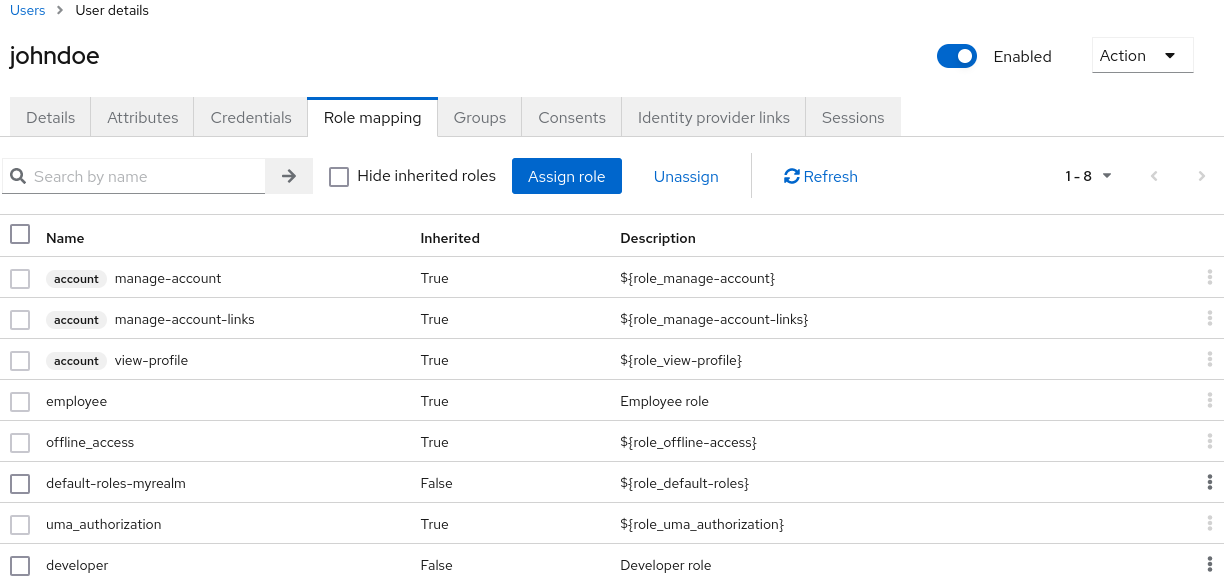Viewport: 1224px width, 583px height.
Task: Click the magnifier icon in the search field
Action: [18, 176]
